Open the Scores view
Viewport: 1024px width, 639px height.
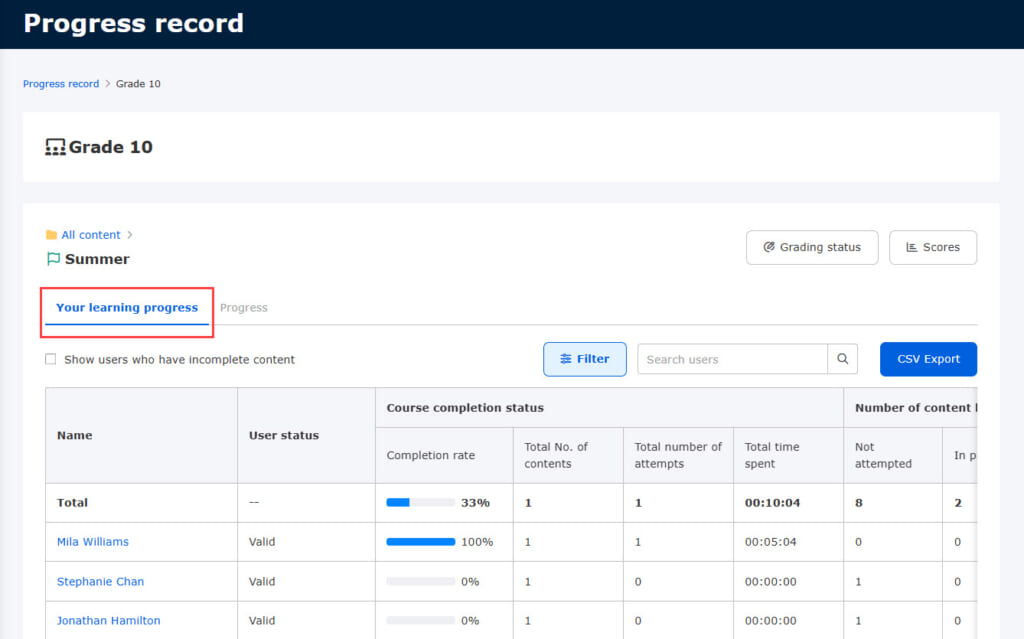(932, 247)
